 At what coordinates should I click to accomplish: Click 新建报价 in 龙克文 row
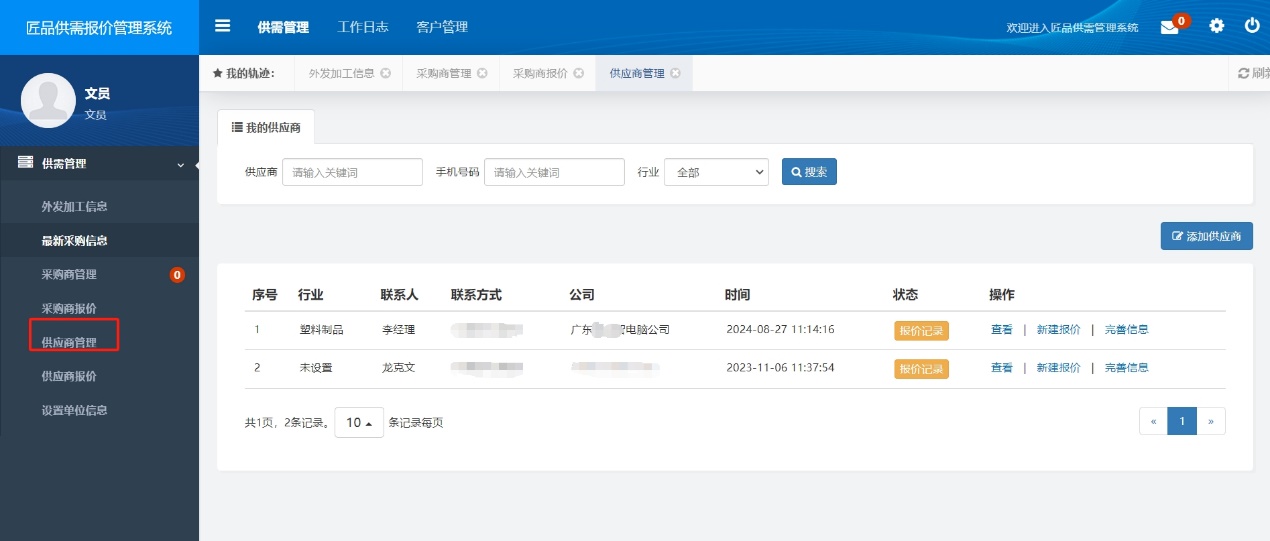coord(1058,368)
